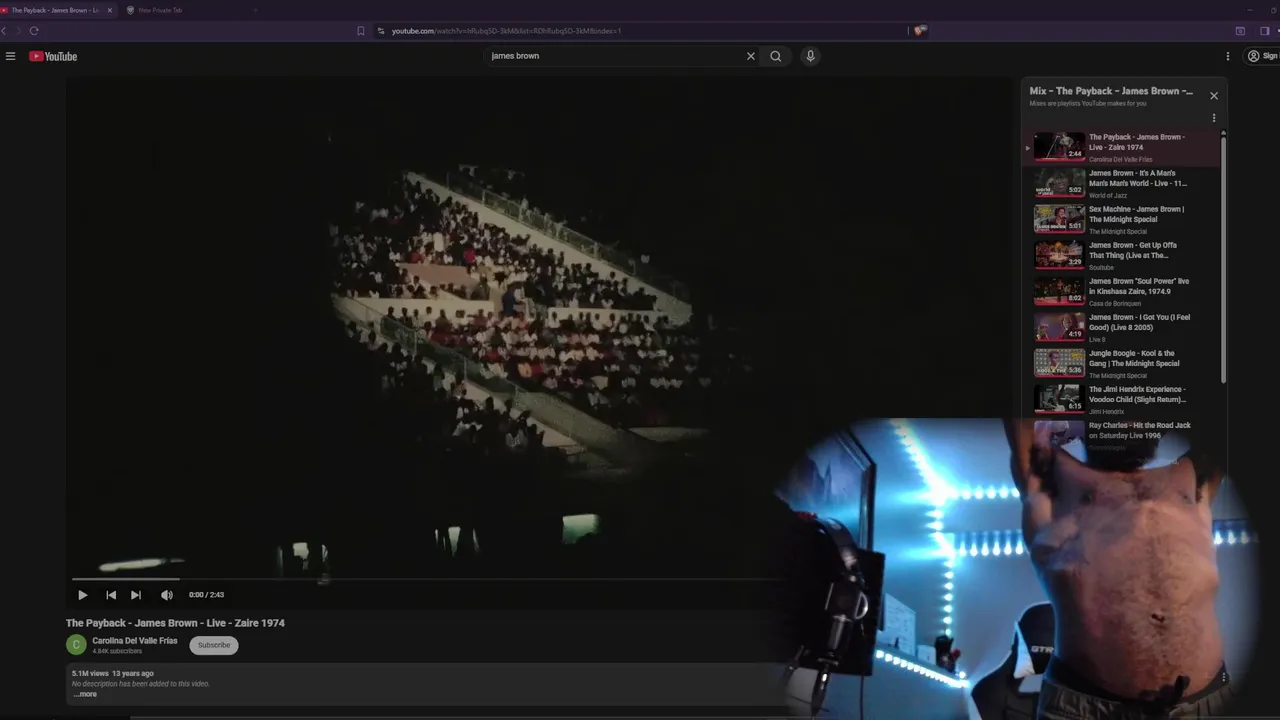
Task: Reload the page in the browser
Action: (34, 31)
